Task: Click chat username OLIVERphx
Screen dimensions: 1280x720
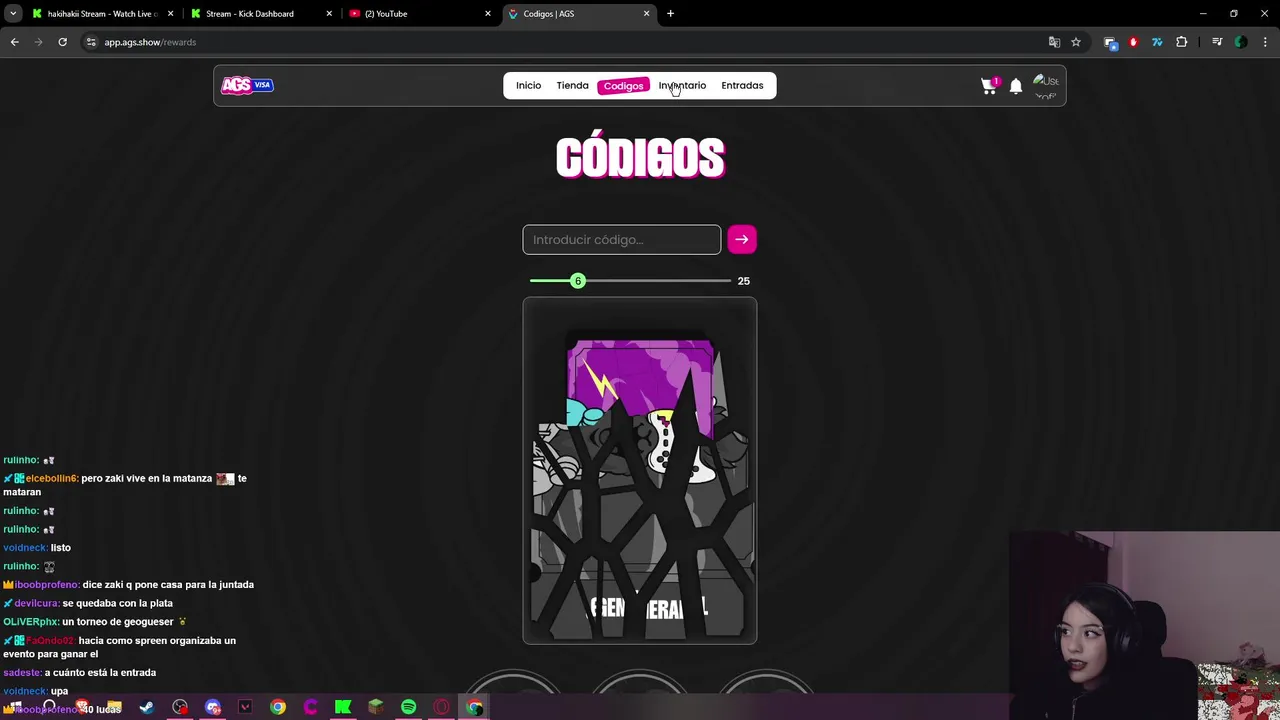Action: [x=31, y=622]
